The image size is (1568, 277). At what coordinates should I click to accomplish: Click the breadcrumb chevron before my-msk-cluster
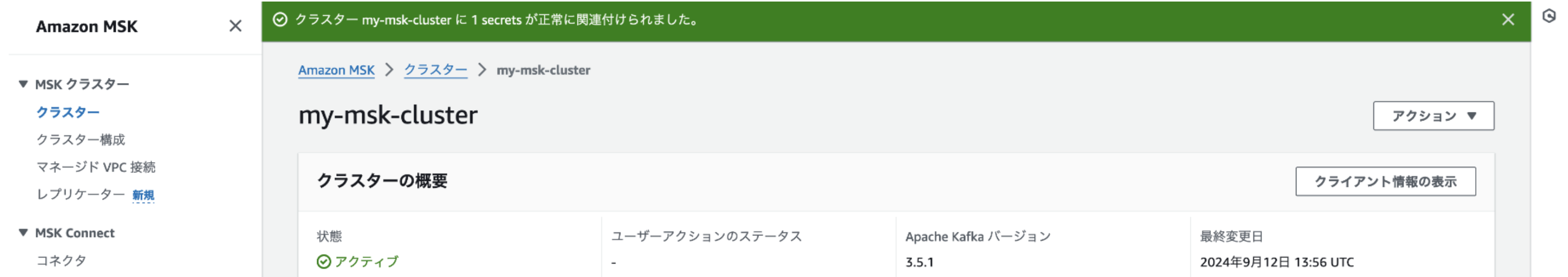(482, 70)
